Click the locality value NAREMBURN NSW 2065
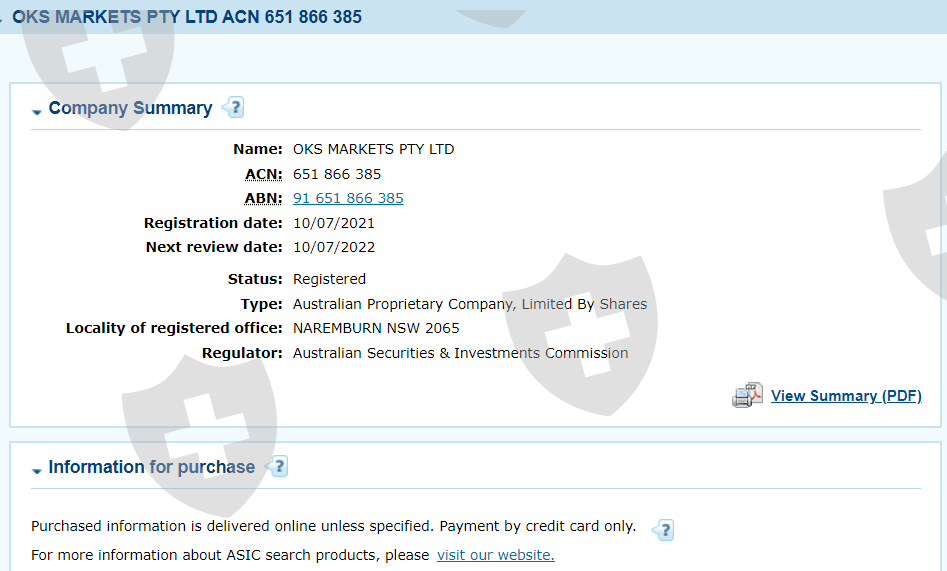Screen dimensions: 947x571 coord(376,328)
